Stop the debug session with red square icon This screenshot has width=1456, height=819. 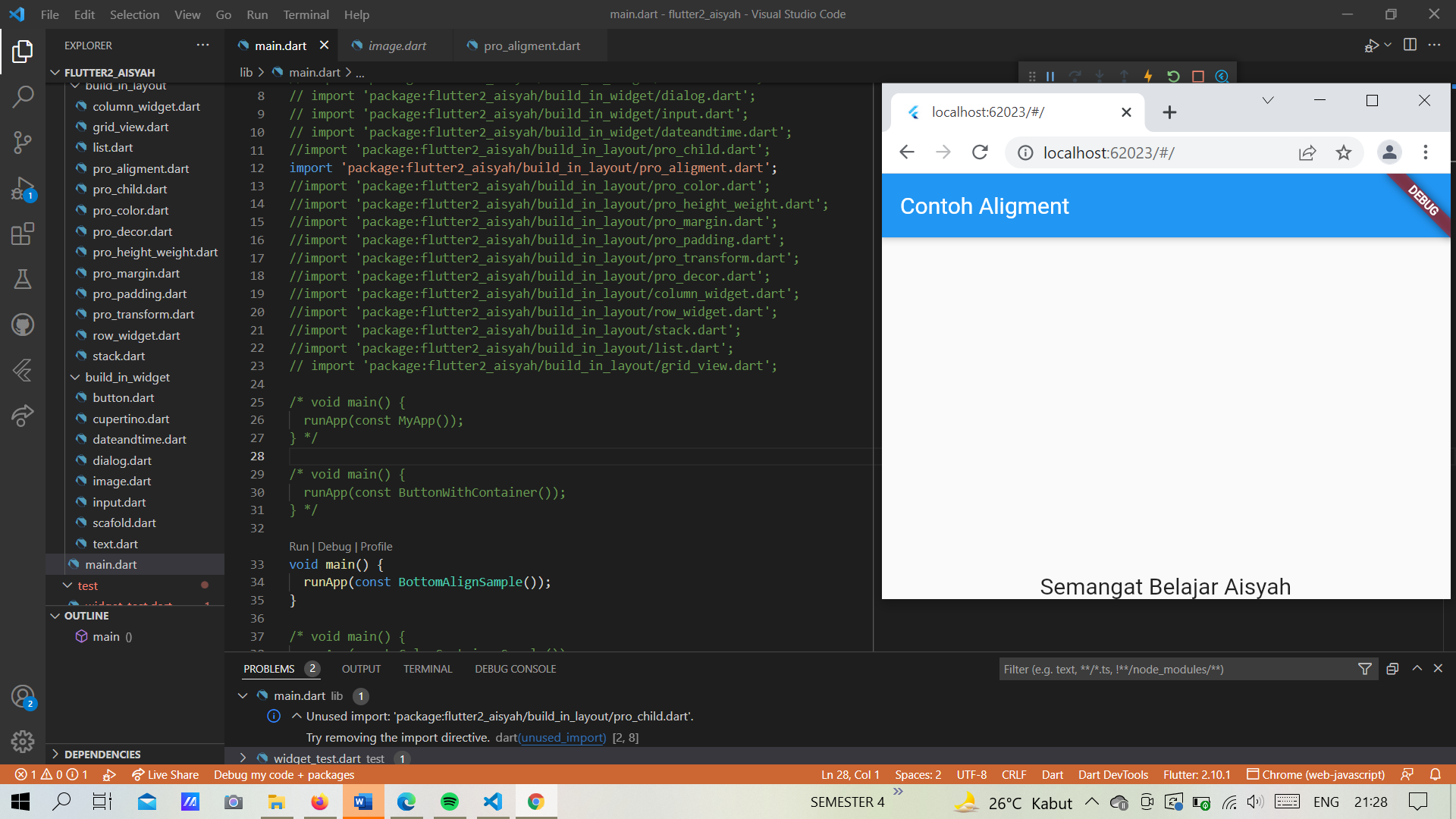(1198, 77)
